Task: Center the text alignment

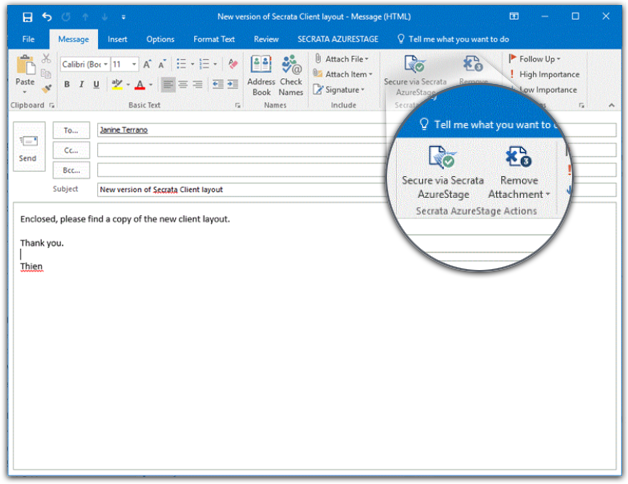Action: [x=183, y=85]
